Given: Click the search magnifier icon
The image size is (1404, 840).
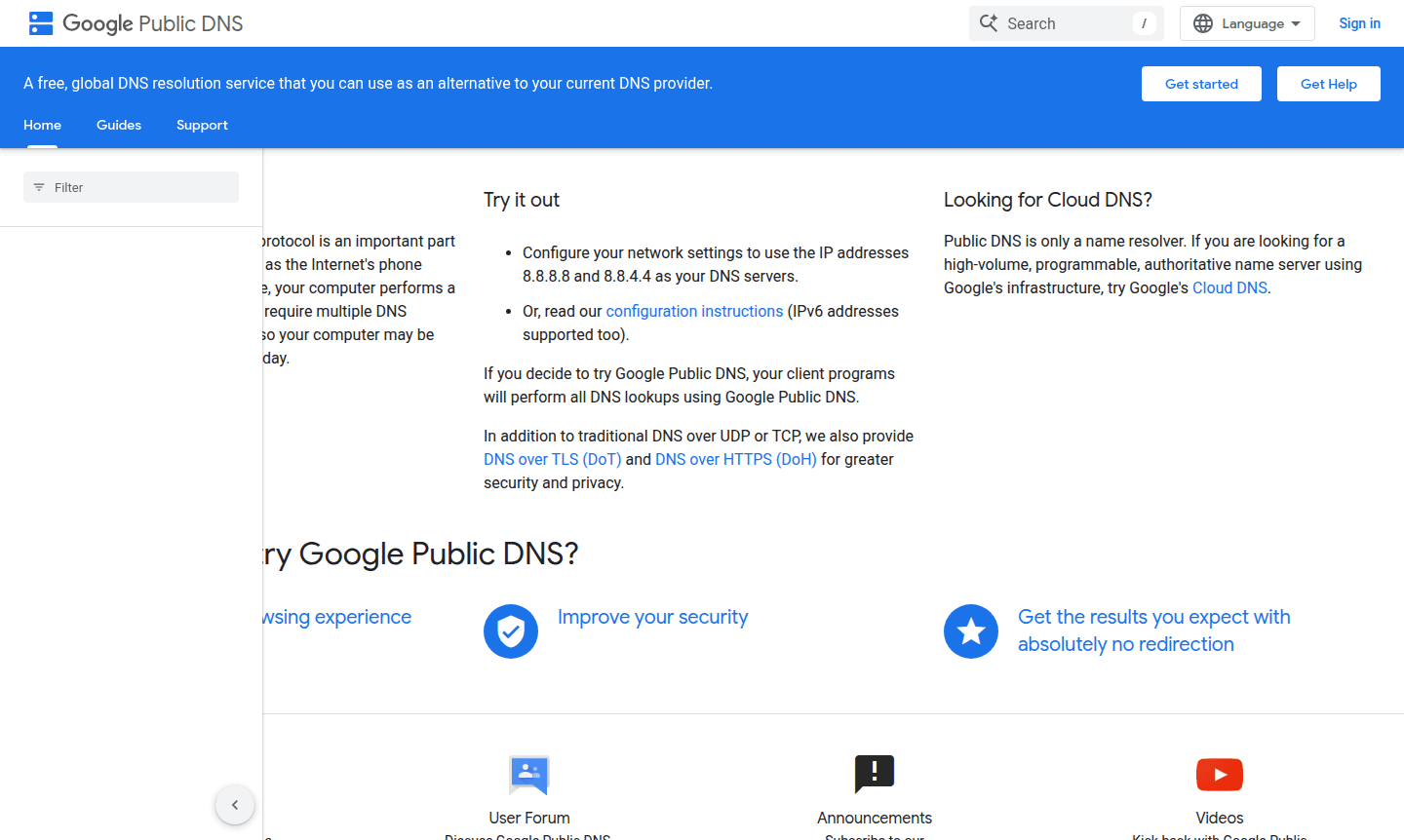Looking at the screenshot, I should pyautogui.click(x=989, y=22).
